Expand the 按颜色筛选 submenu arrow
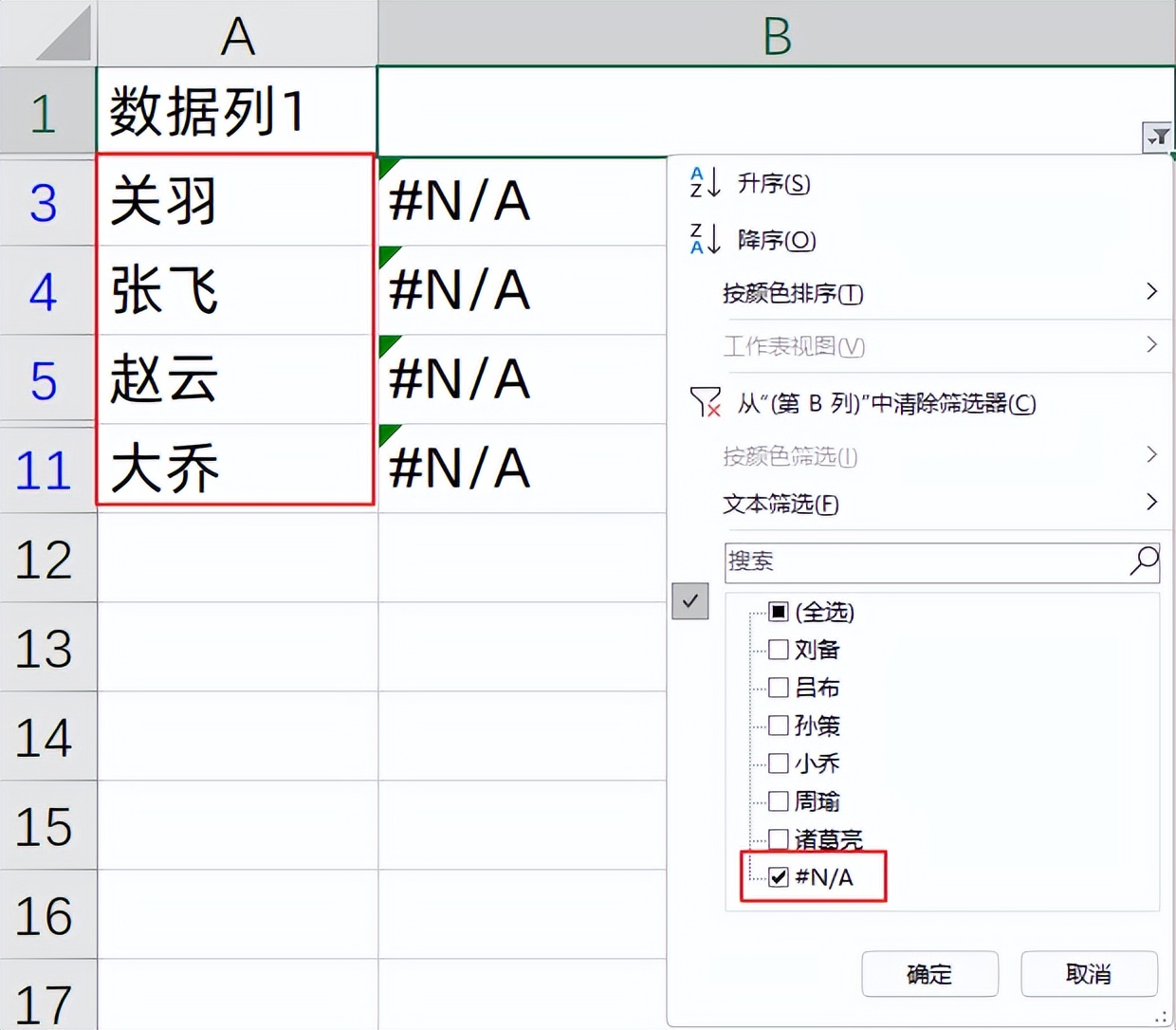 coord(1151,454)
